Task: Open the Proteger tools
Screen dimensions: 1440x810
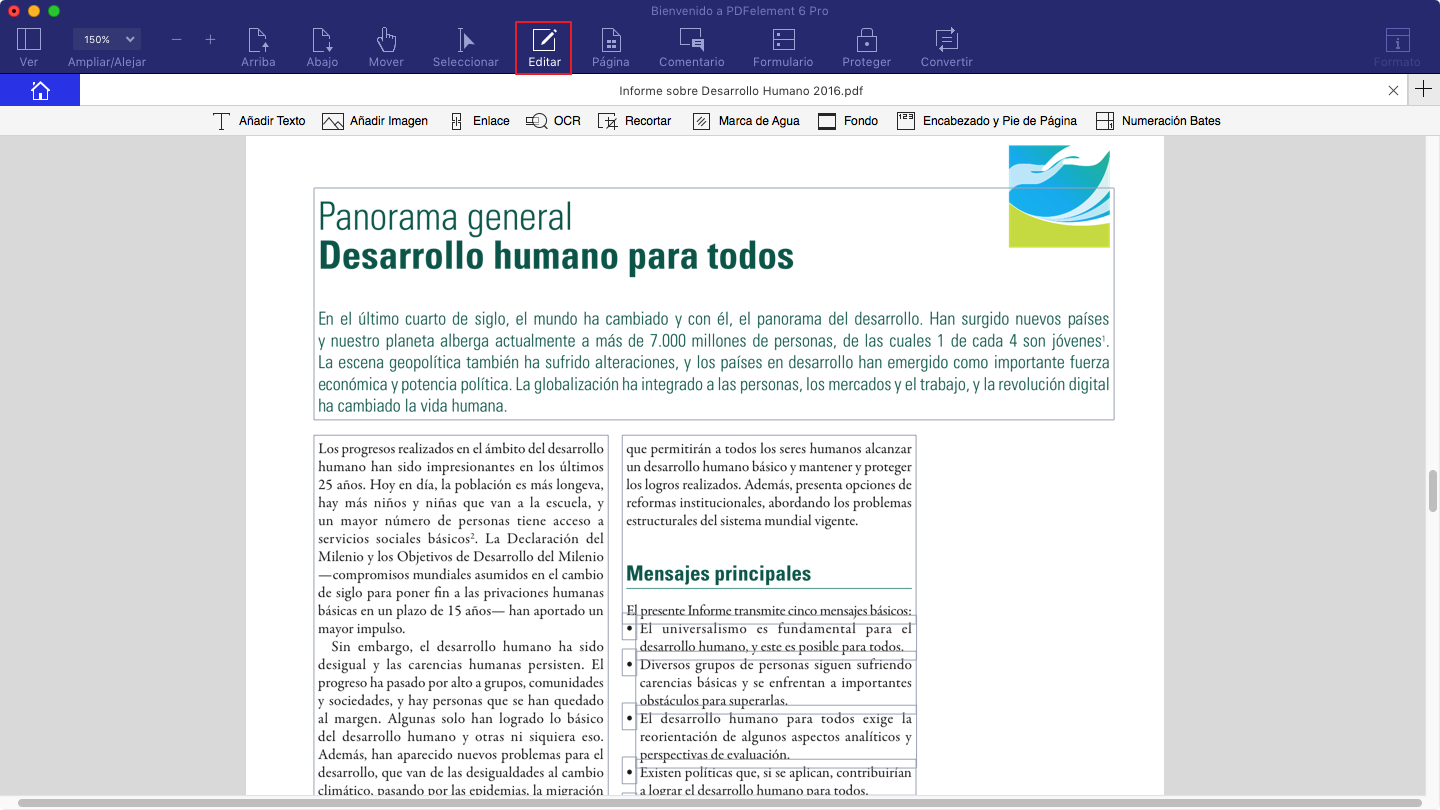Action: (866, 48)
